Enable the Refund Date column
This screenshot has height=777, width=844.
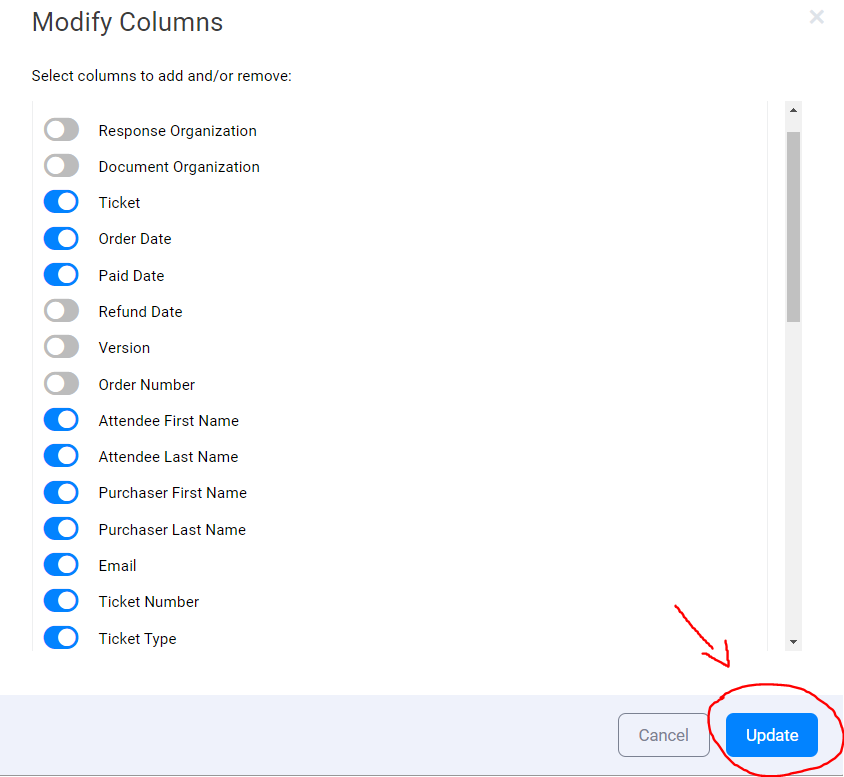[x=61, y=310]
